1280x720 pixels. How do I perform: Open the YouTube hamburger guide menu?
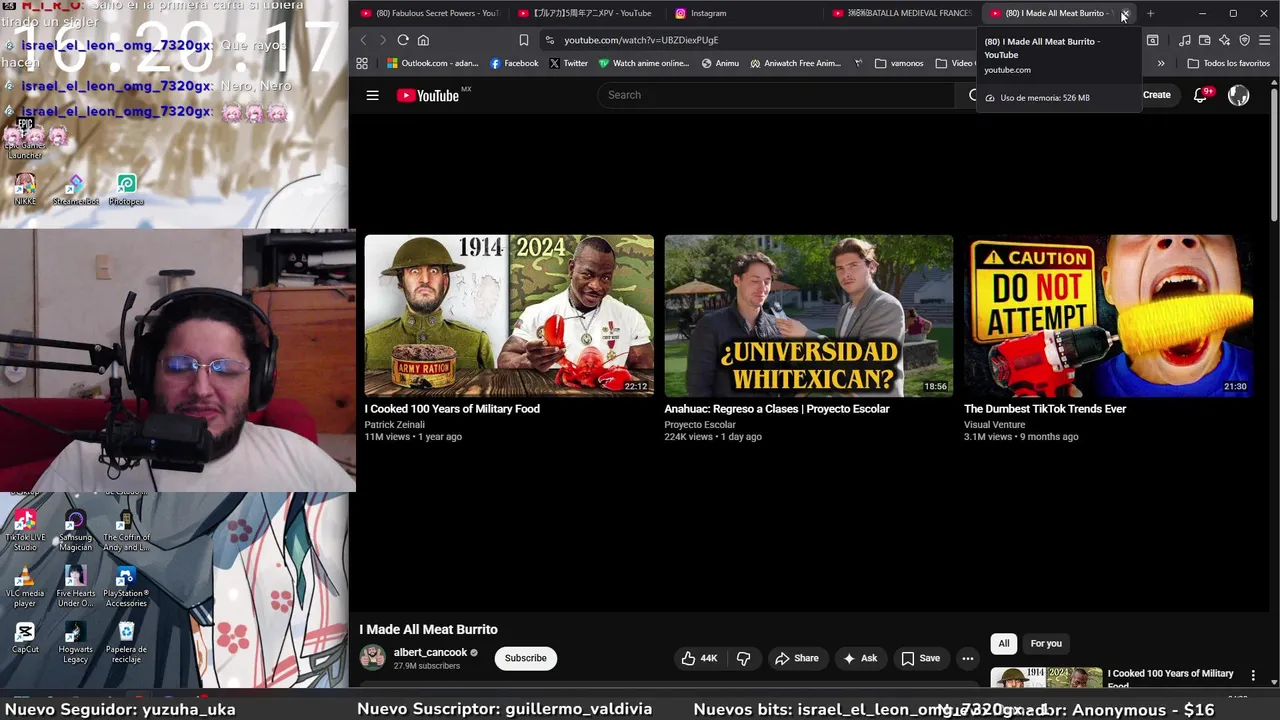tap(372, 95)
